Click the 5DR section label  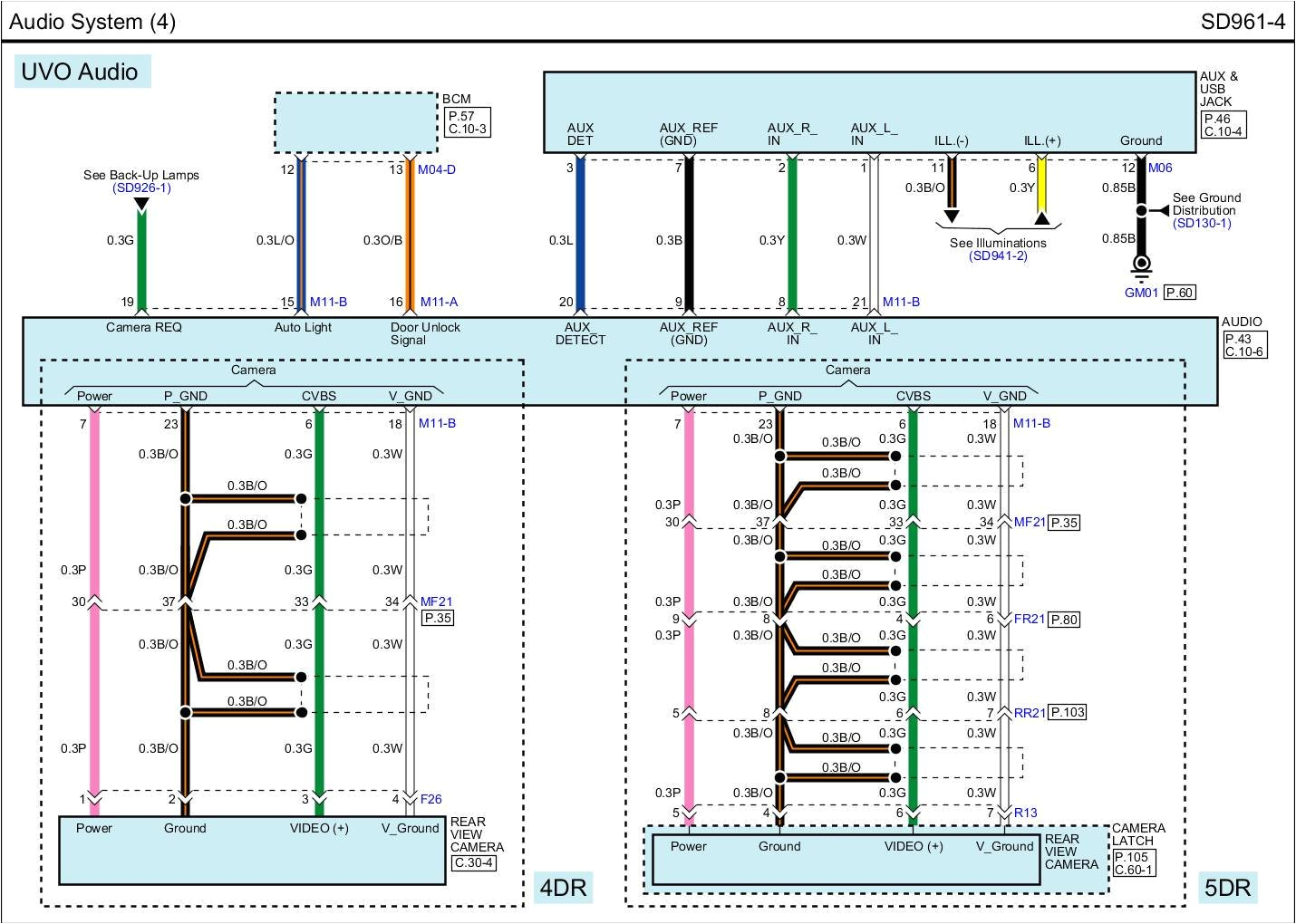tap(1228, 889)
